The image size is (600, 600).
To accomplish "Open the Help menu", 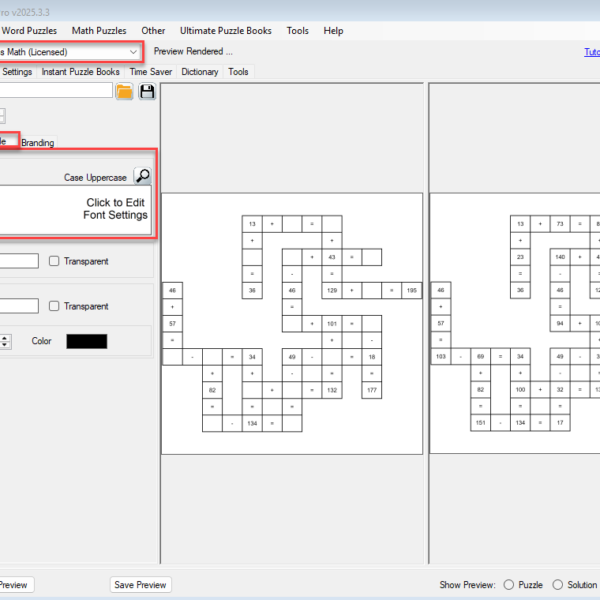I will pos(333,31).
